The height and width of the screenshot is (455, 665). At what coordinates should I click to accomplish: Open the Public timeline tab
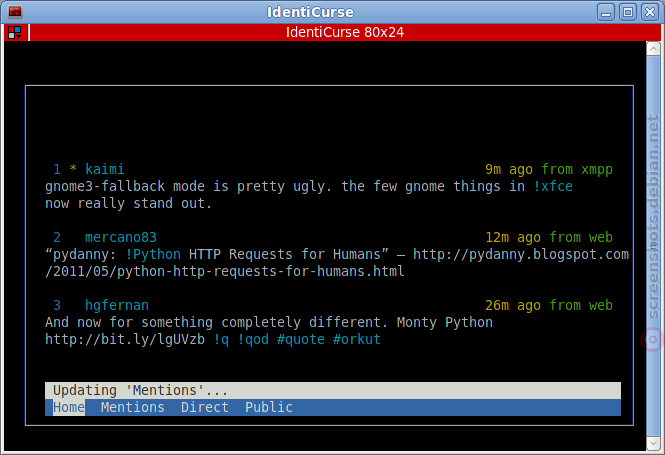click(269, 407)
